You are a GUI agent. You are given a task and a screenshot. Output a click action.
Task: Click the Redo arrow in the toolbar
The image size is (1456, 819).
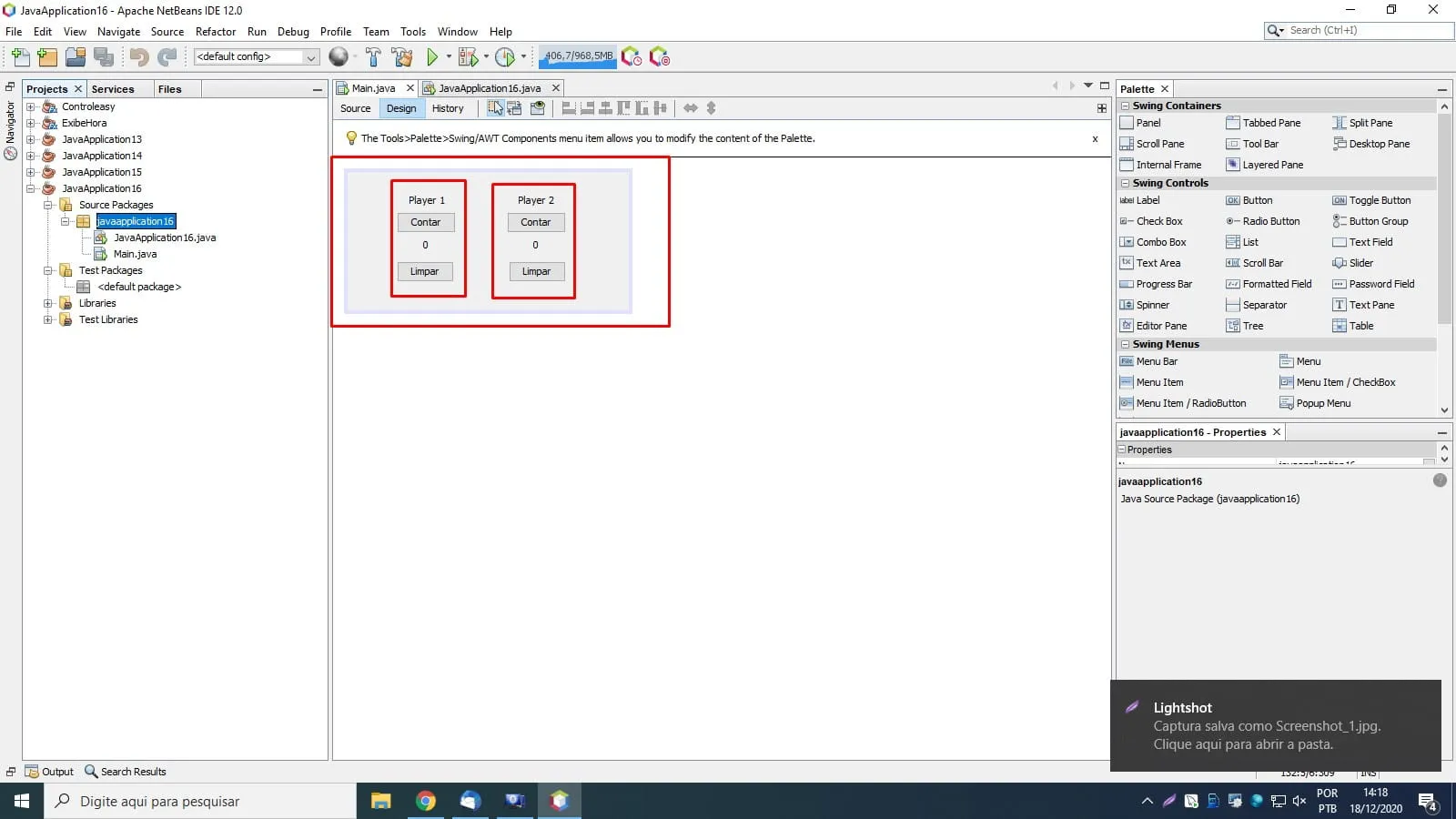click(167, 57)
